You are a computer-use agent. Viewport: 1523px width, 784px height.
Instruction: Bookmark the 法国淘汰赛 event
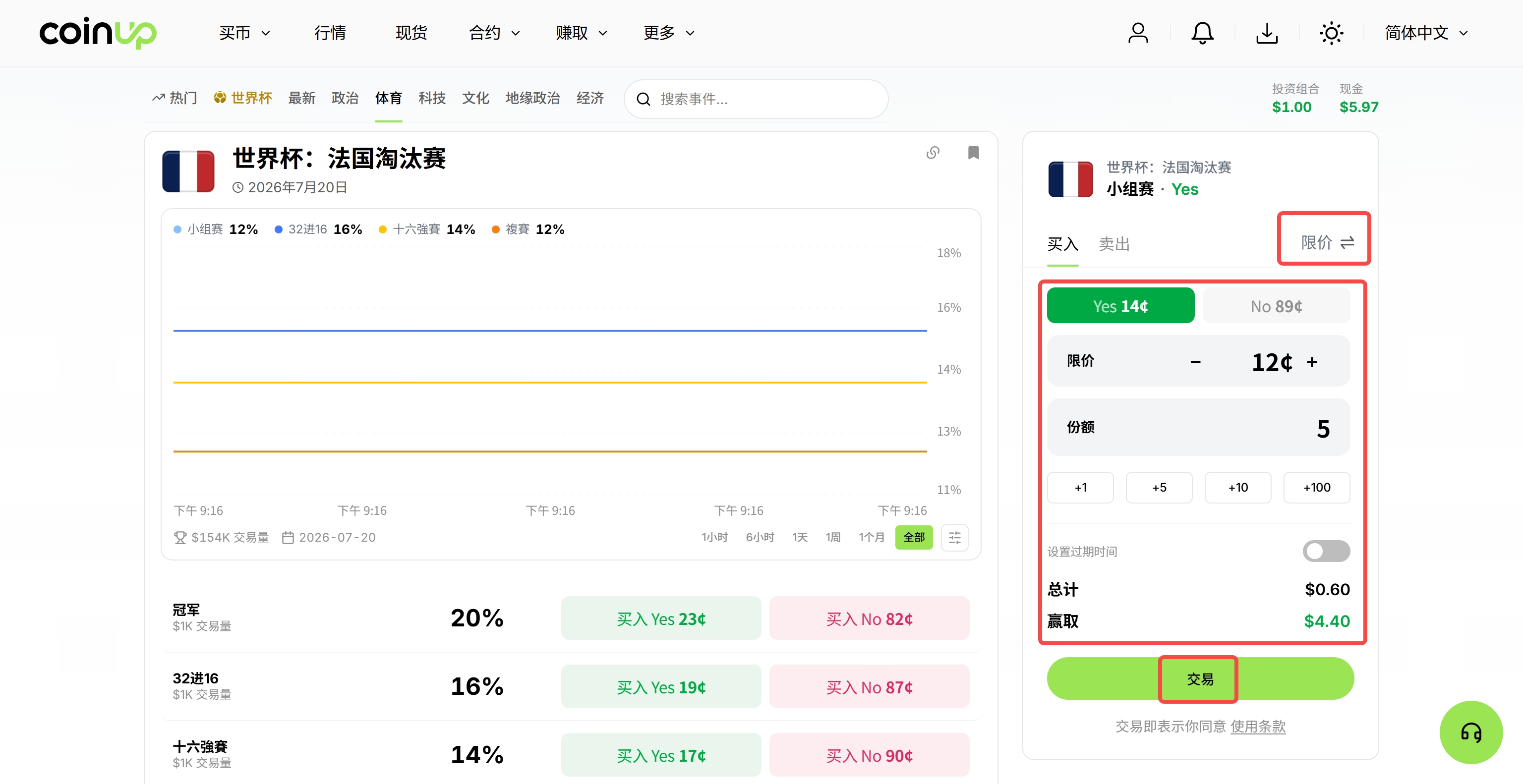pos(973,153)
